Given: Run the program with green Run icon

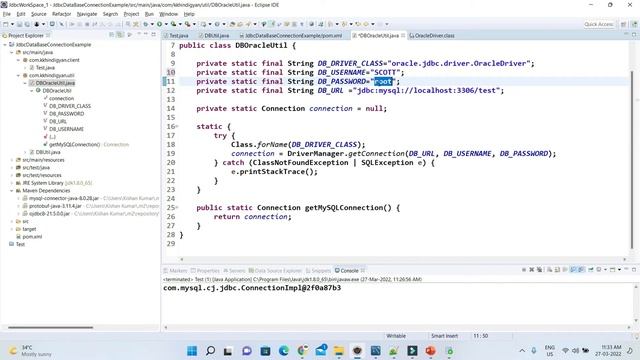Looking at the screenshot, I should 159,24.
